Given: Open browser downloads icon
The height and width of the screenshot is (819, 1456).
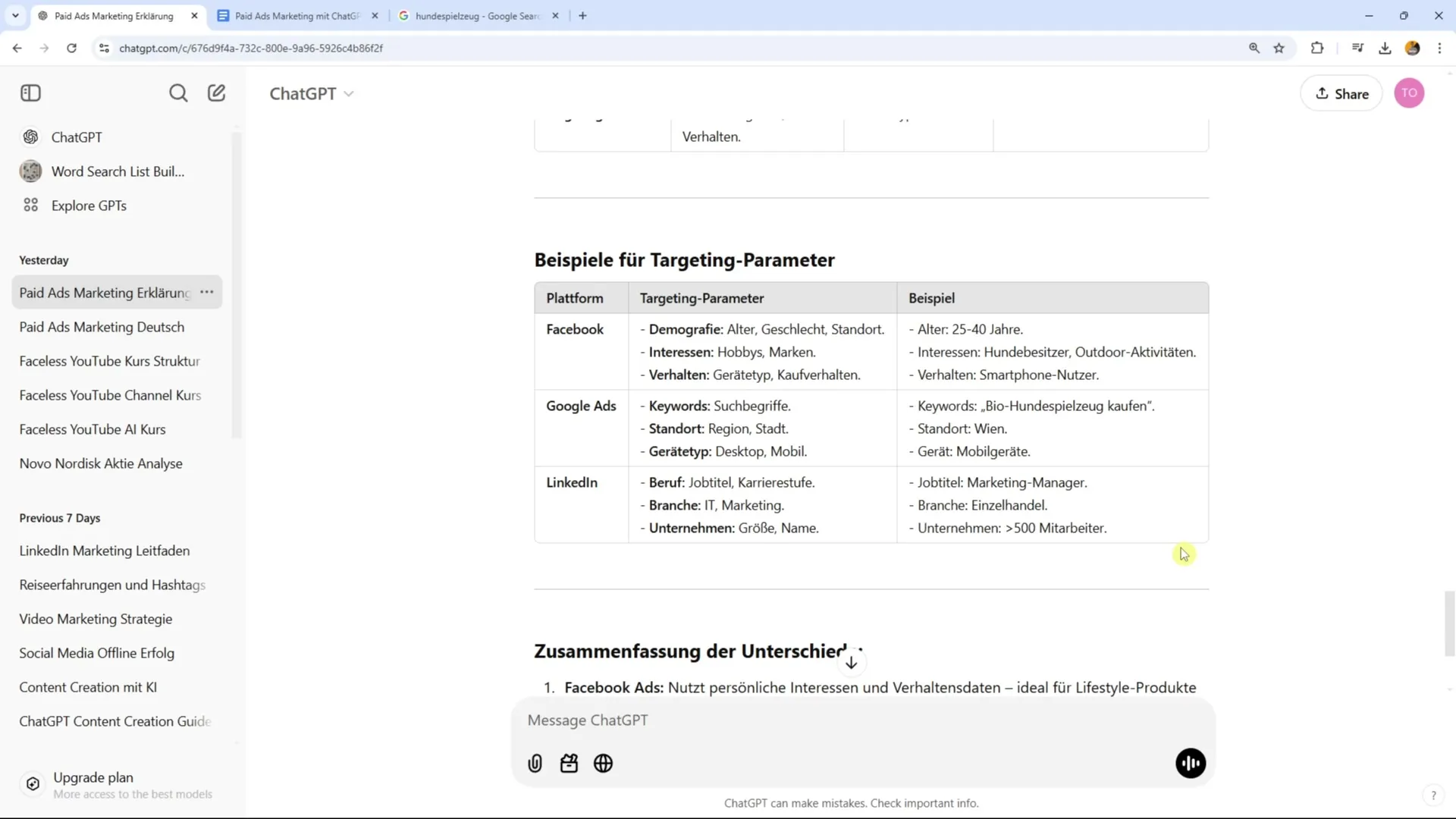Looking at the screenshot, I should 1385,48.
